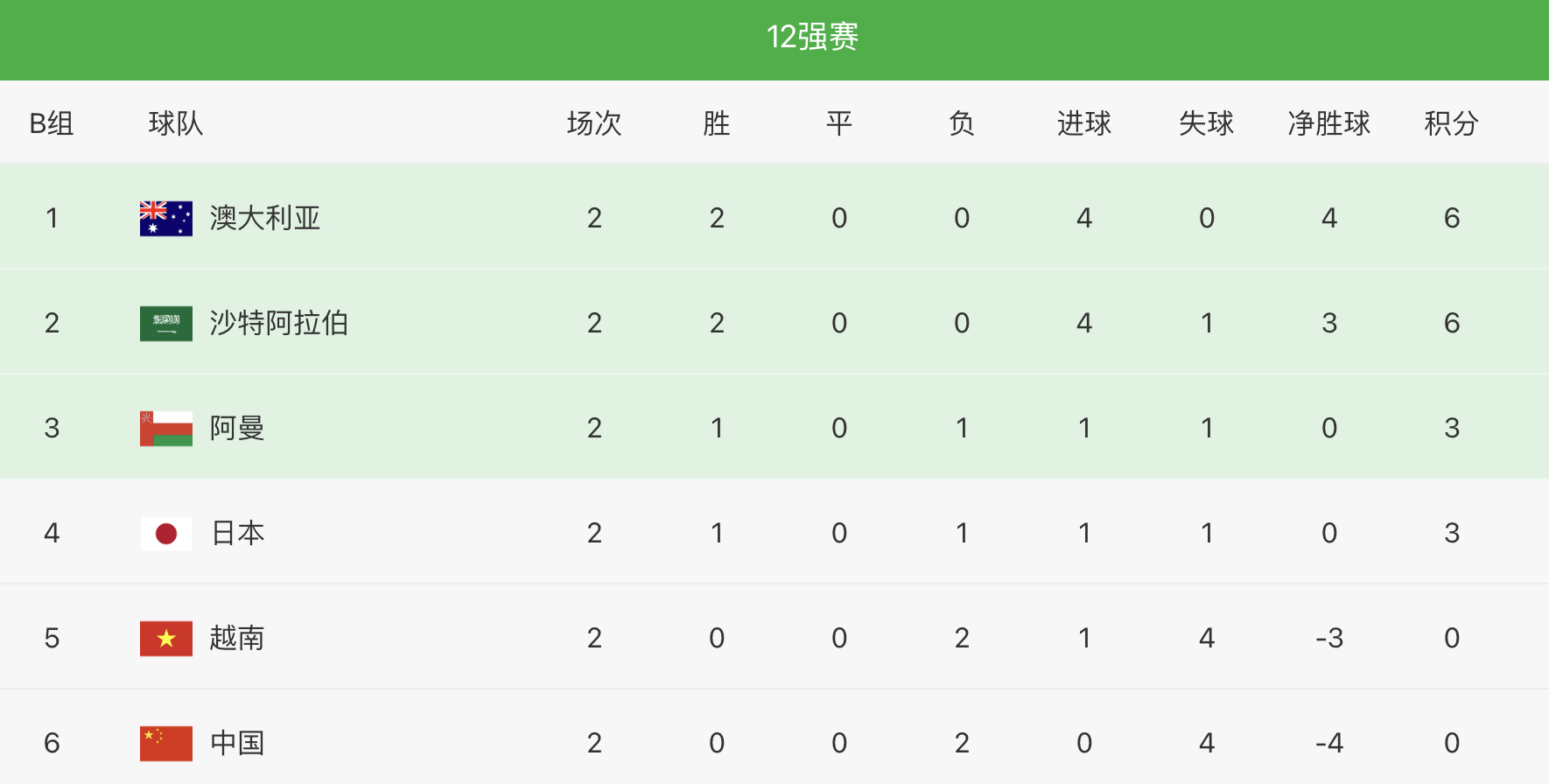Click the China flag icon
The width and height of the screenshot is (1549, 784).
[x=166, y=744]
